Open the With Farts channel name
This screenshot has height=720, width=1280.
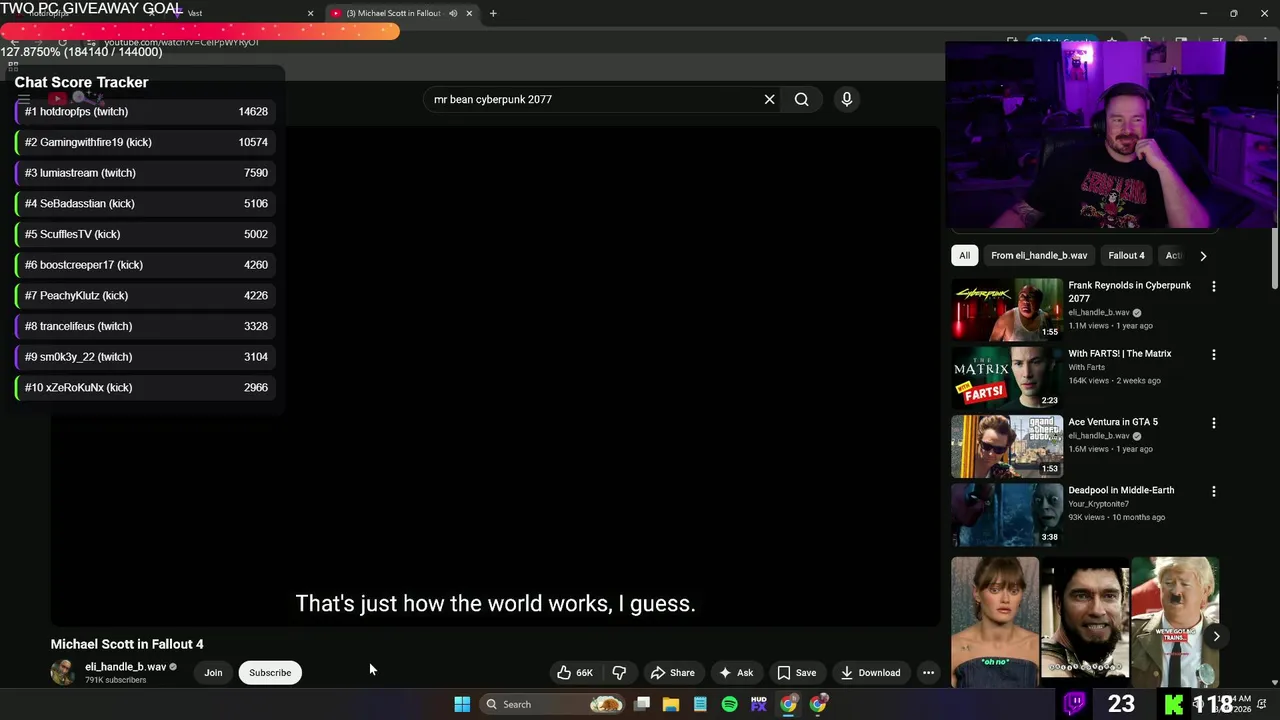click(x=1086, y=367)
